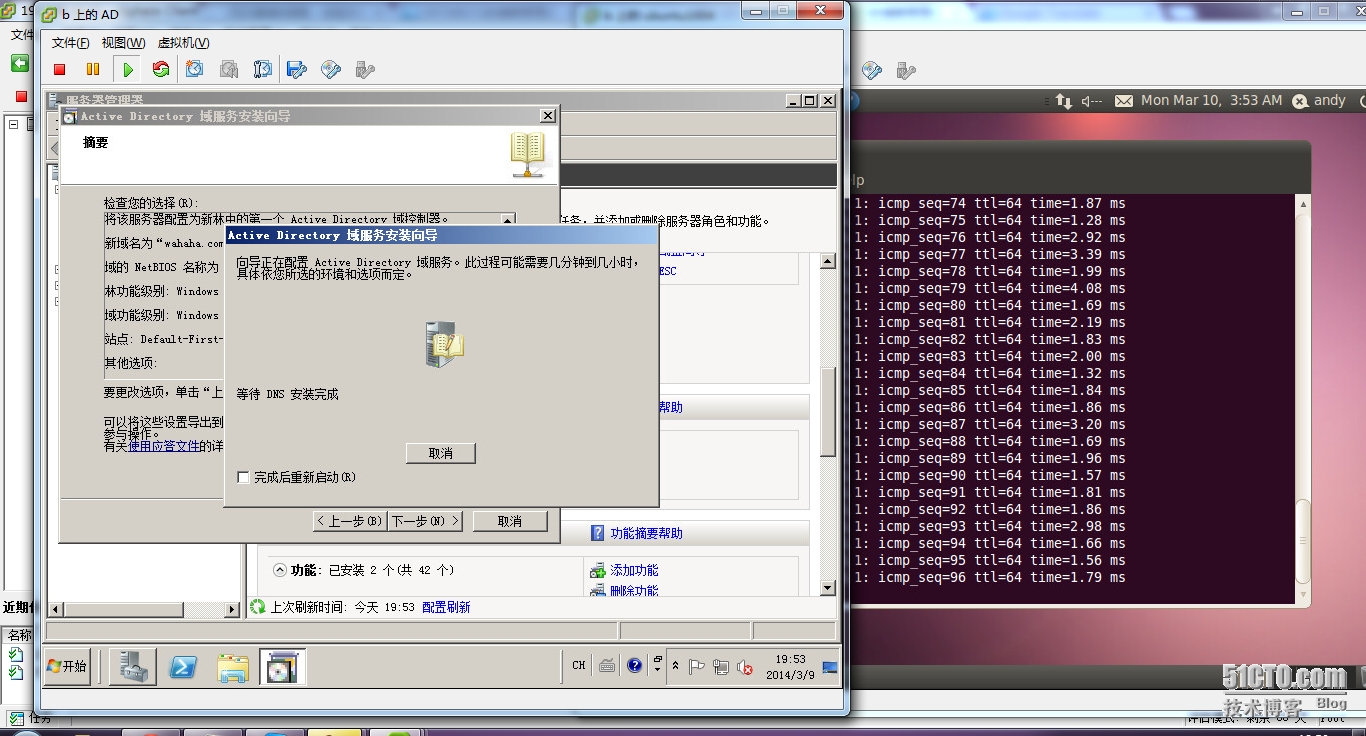This screenshot has height=736, width=1366.
Task: Click terminal line icmp_seq=96 time=1.79 ms
Action: tap(990, 577)
